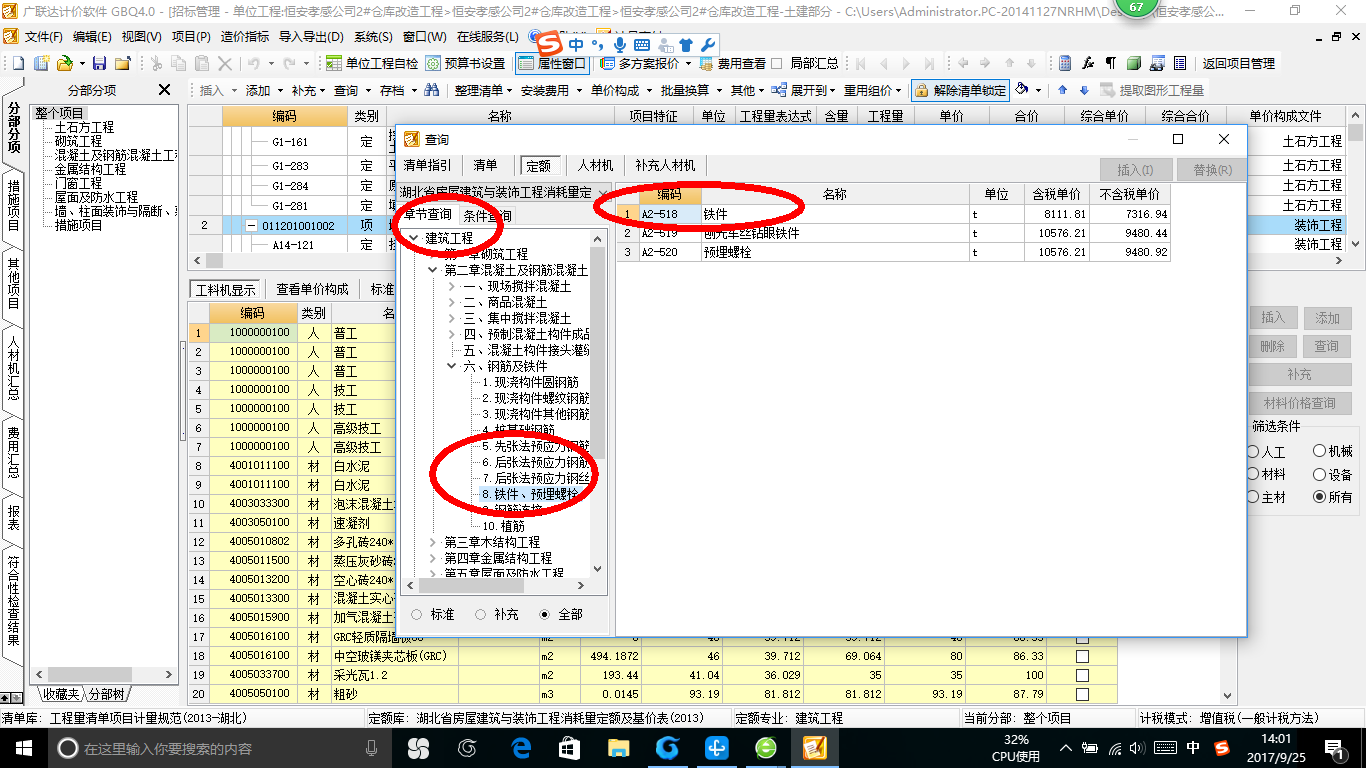This screenshot has width=1366, height=768.
Task: Click the blue move-up arrow icon
Action: 1062,90
